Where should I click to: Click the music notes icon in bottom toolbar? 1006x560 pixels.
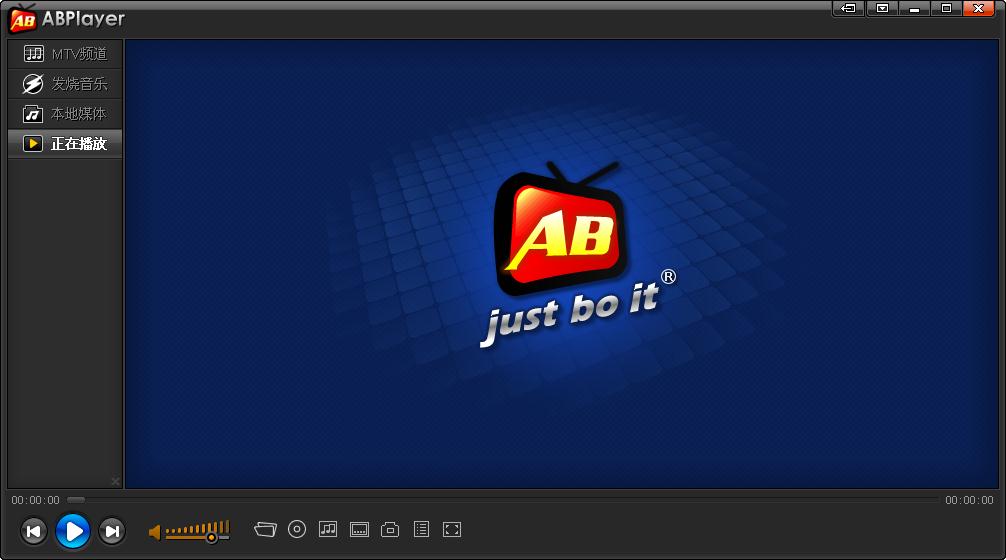[328, 529]
